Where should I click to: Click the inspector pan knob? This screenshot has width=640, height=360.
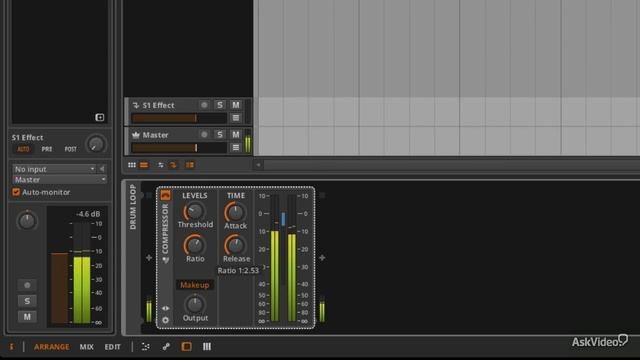click(27, 221)
